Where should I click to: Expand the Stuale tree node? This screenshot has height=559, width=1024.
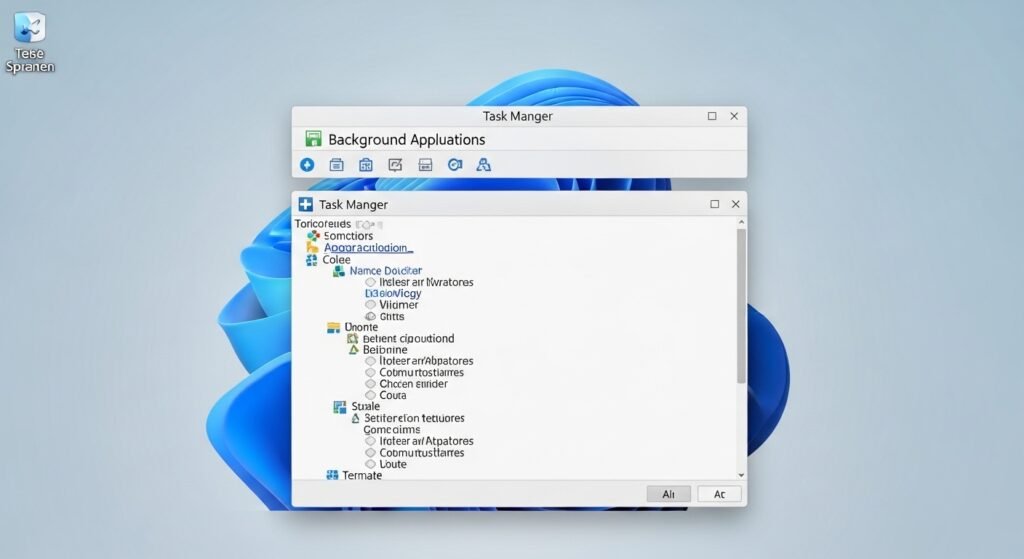pyautogui.click(x=339, y=407)
